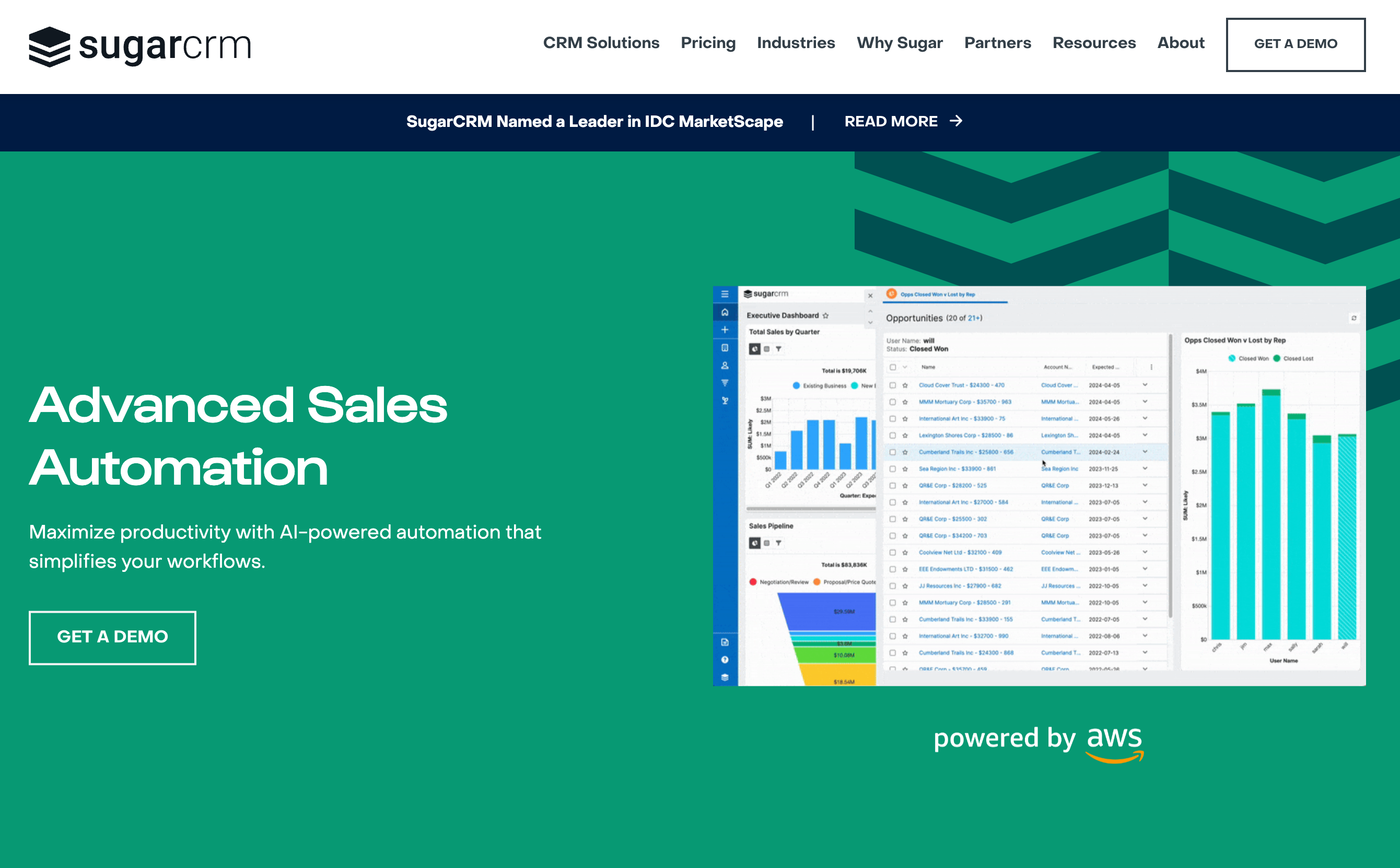Select chart view icon in Sales Pipeline
1400x868 pixels.
754,543
